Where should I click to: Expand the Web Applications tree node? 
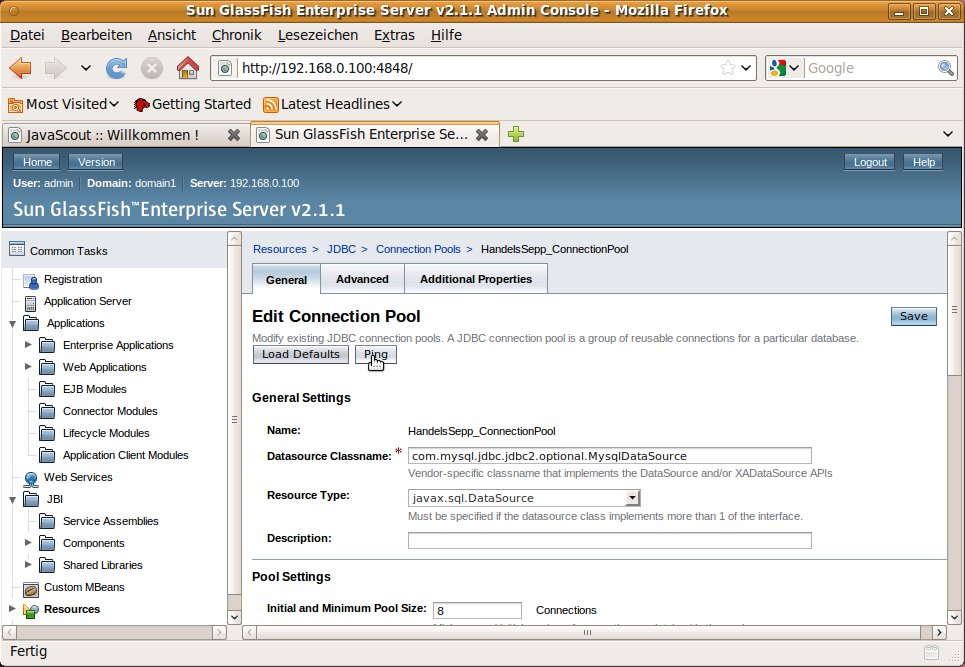pos(28,367)
